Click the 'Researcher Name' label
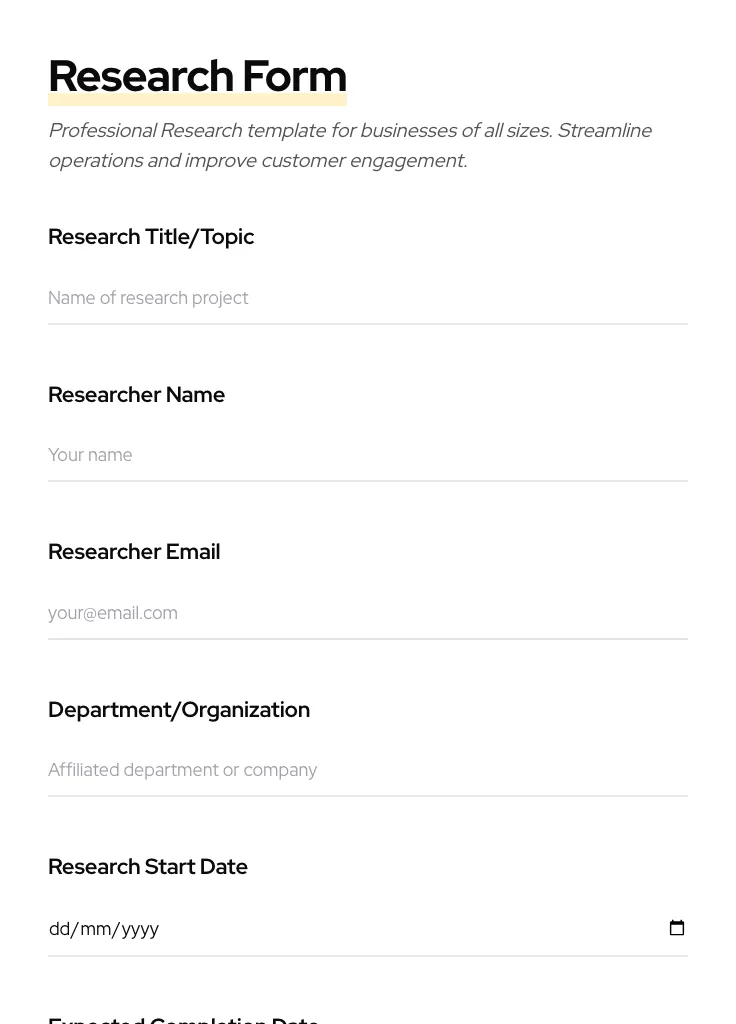Screen dimensions: 736x1024 coord(136,395)
